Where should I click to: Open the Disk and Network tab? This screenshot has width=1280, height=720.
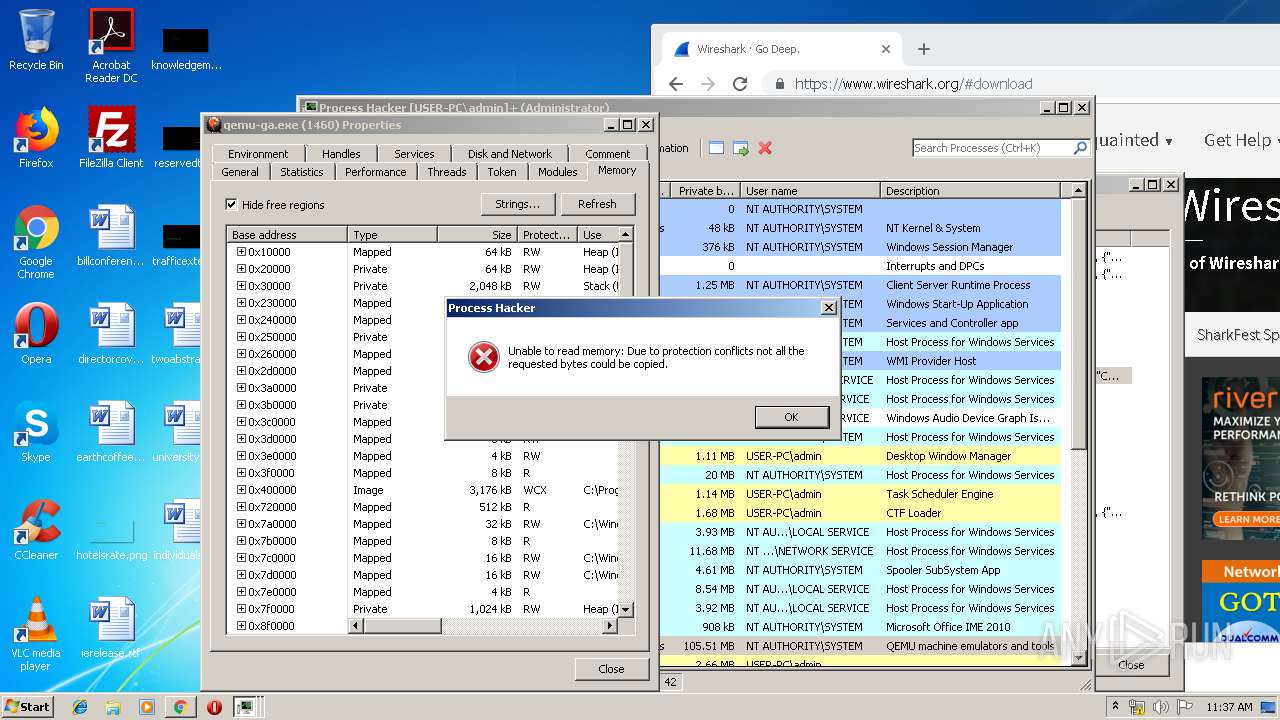click(x=510, y=154)
